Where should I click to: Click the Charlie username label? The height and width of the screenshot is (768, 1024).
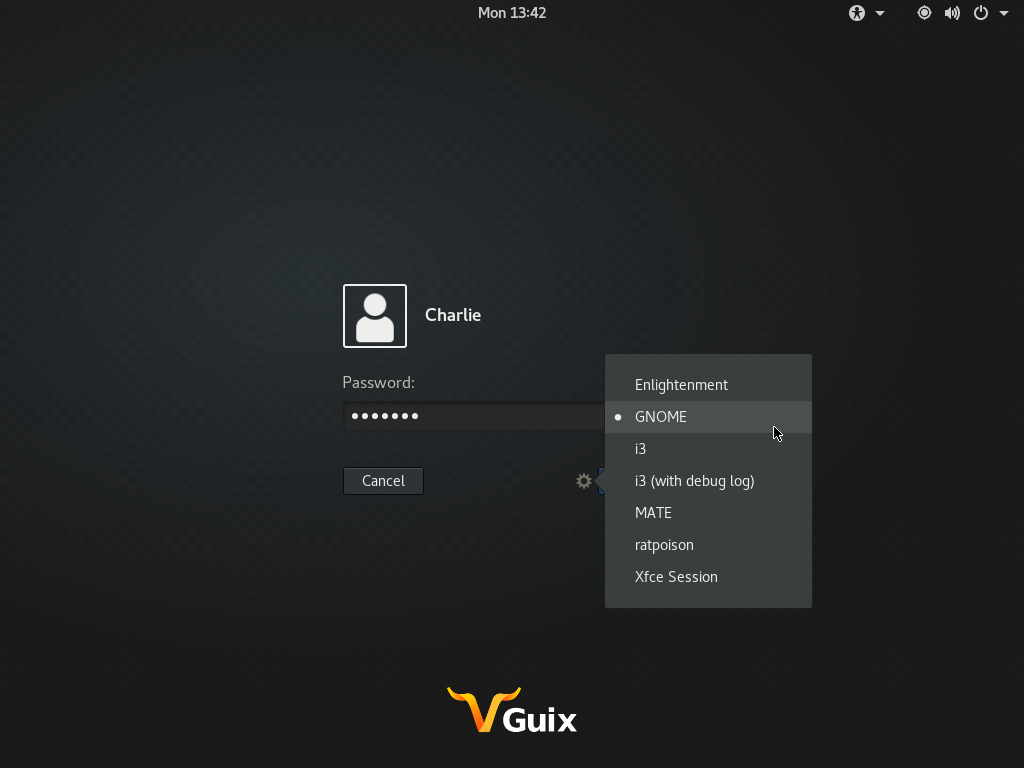(453, 315)
